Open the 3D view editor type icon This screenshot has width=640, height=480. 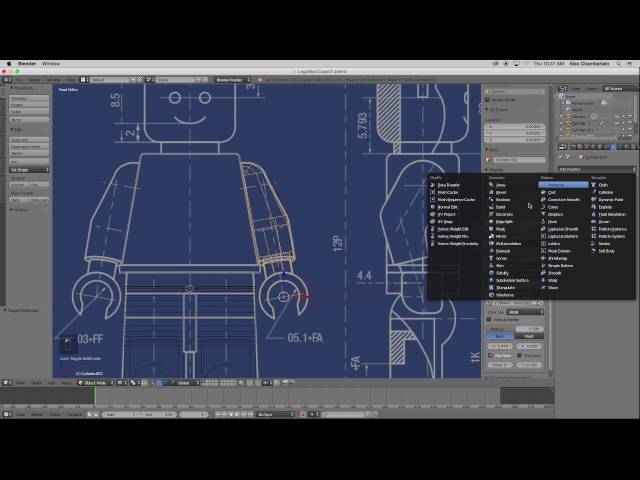(7, 383)
